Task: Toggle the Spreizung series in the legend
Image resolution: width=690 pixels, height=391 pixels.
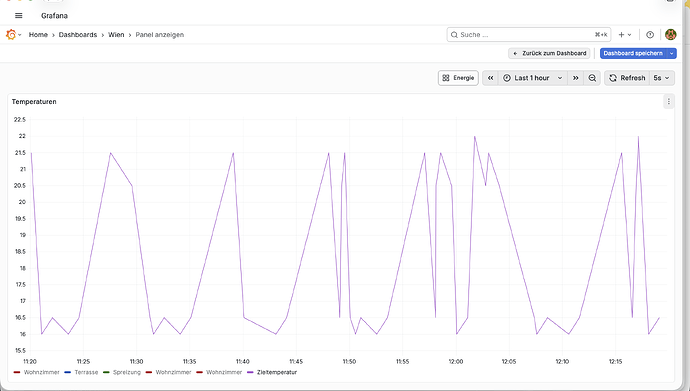Action: click(127, 372)
